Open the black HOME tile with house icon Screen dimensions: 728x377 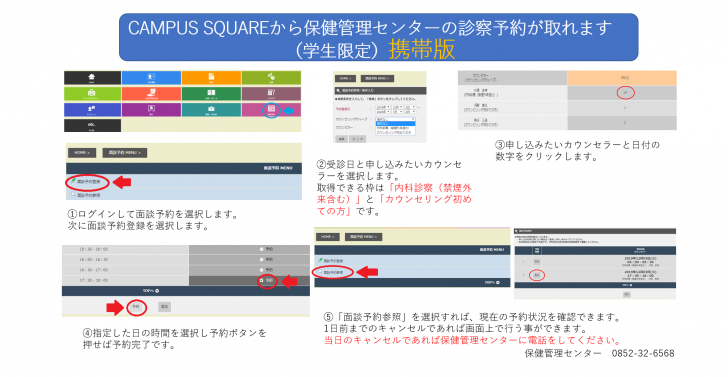coord(92,78)
